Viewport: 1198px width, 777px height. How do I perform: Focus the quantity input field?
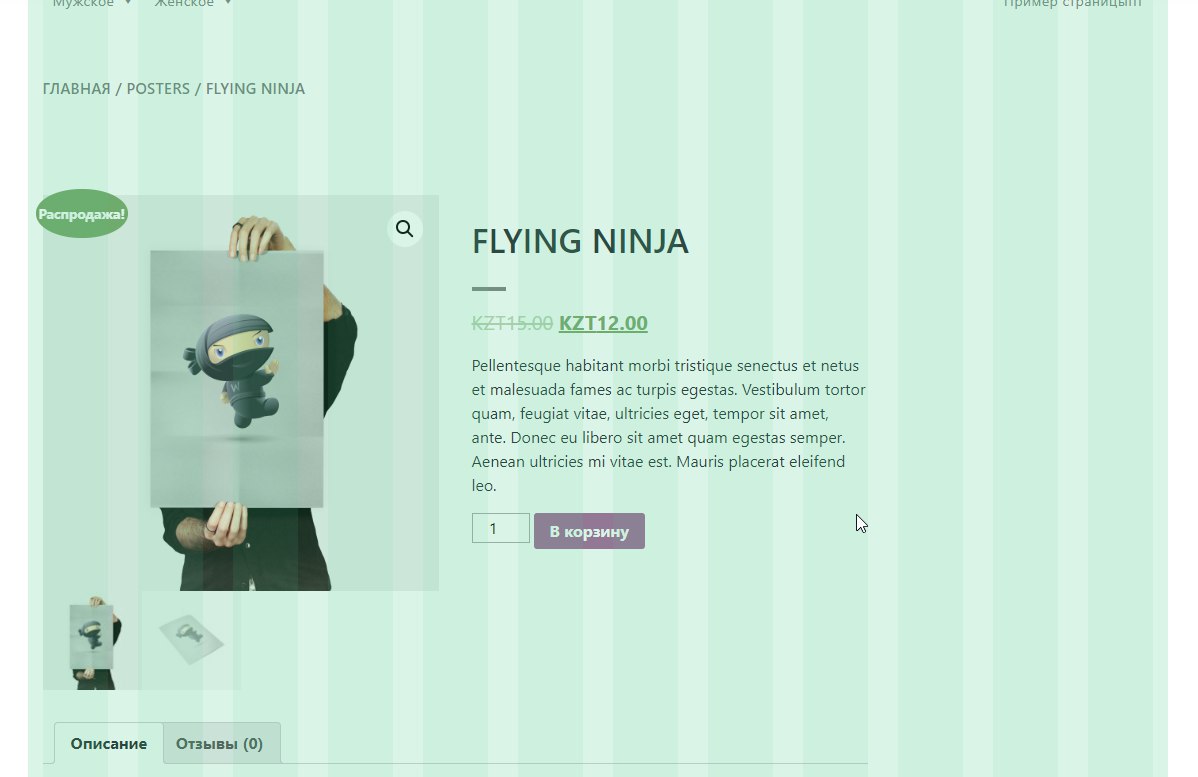click(x=500, y=528)
